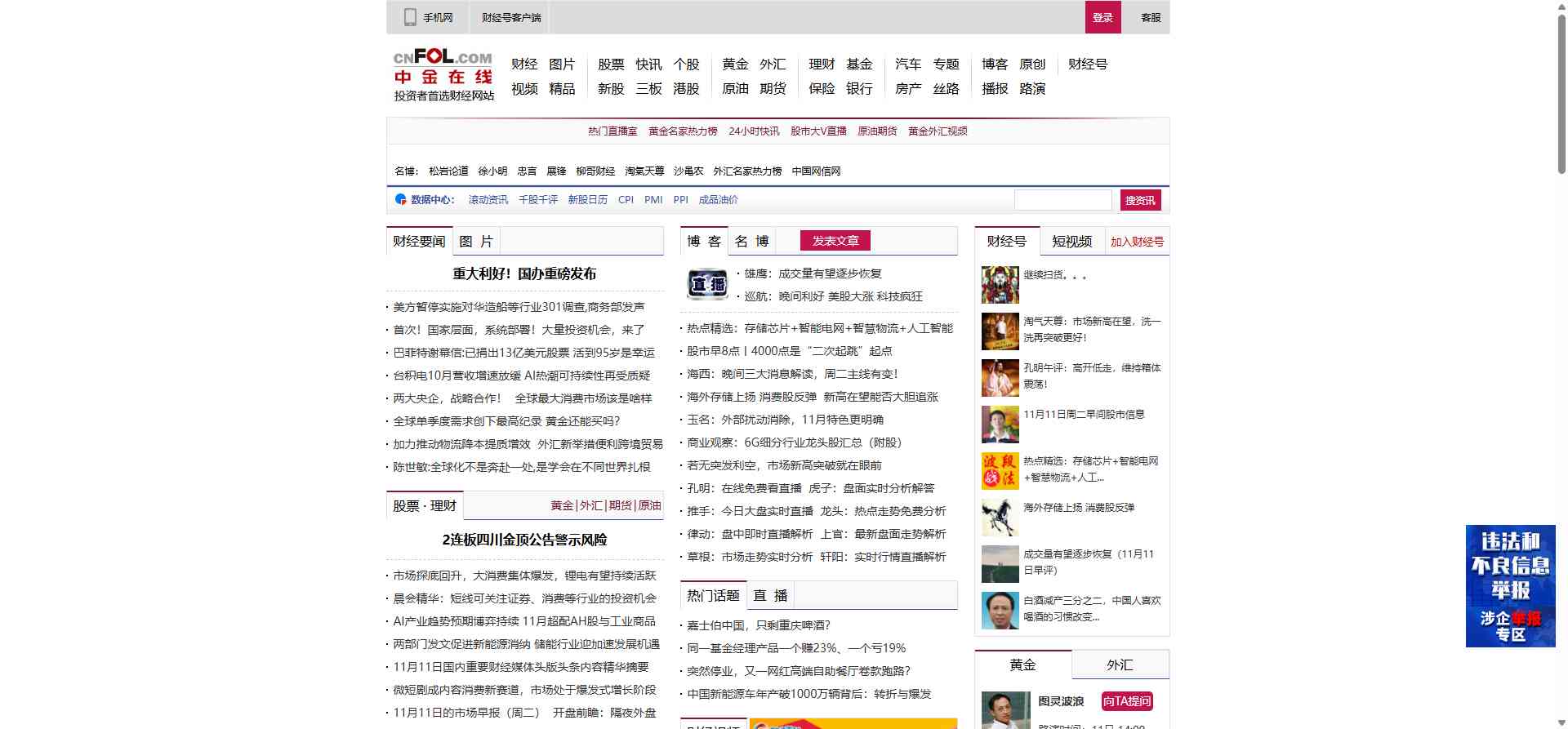
Task: Open the 名博 tab
Action: 751,242
